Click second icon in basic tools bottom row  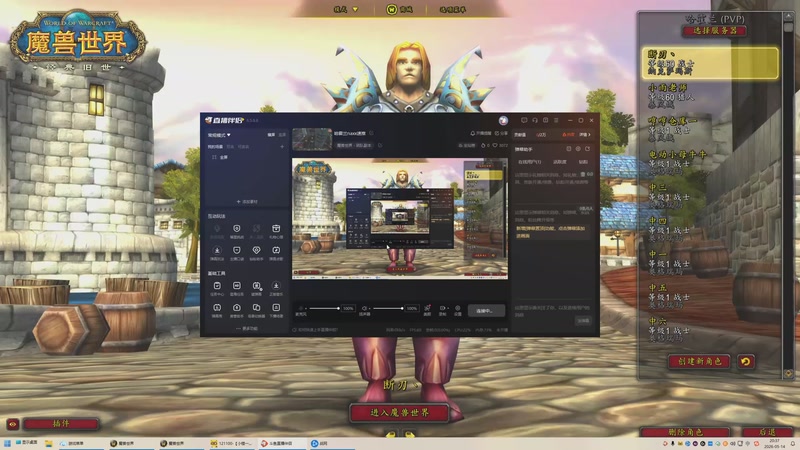(x=236, y=308)
